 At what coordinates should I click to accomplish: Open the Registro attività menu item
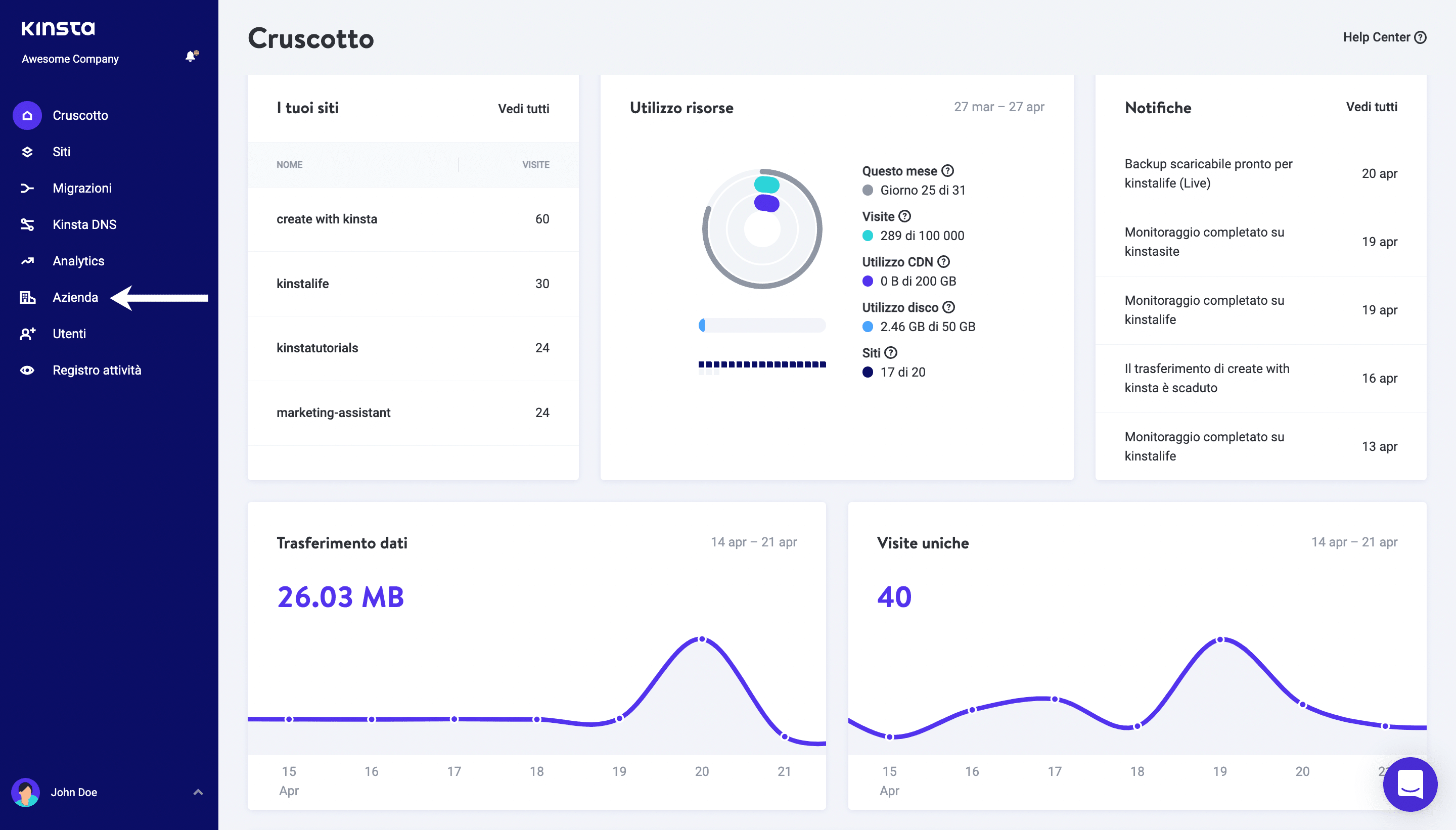tap(97, 371)
